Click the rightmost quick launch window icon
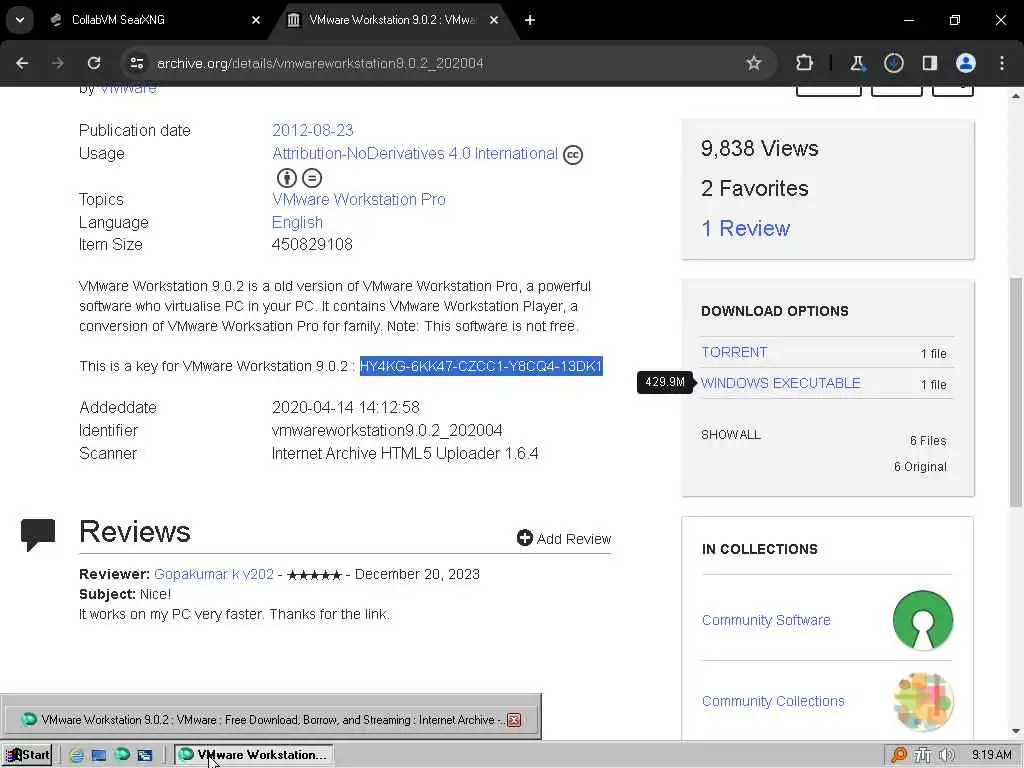This screenshot has height=768, width=1024. tap(144, 755)
